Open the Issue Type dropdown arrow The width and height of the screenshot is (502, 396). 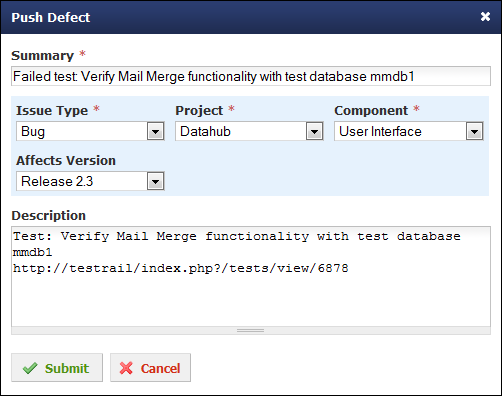(x=155, y=131)
